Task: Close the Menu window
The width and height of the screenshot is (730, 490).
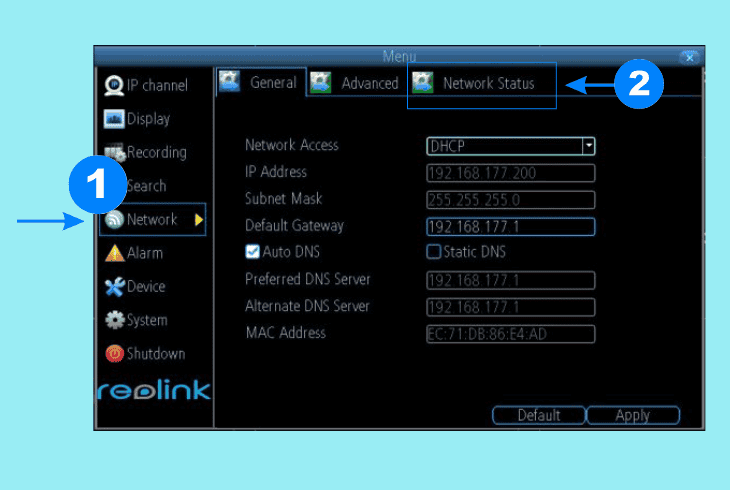Action: tap(689, 57)
